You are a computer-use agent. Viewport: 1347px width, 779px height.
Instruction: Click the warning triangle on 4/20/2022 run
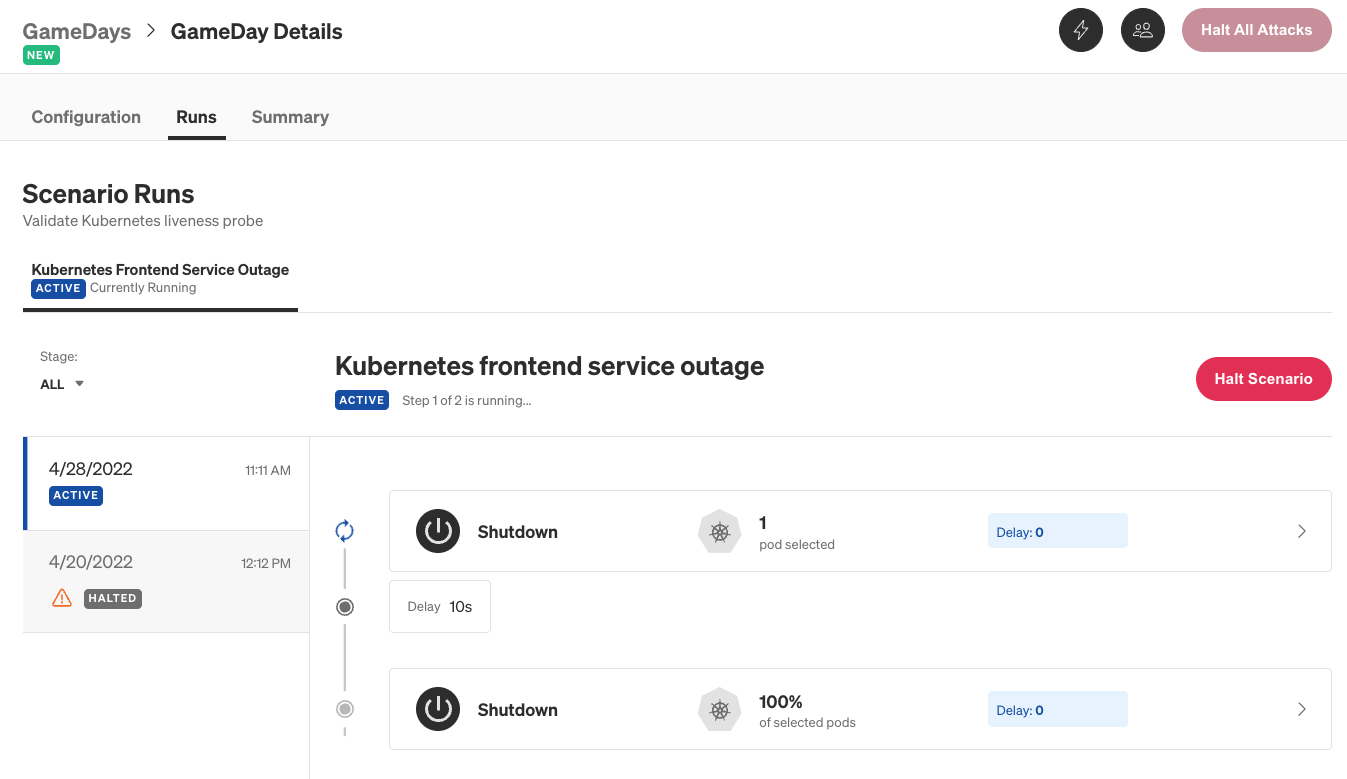pyautogui.click(x=62, y=598)
